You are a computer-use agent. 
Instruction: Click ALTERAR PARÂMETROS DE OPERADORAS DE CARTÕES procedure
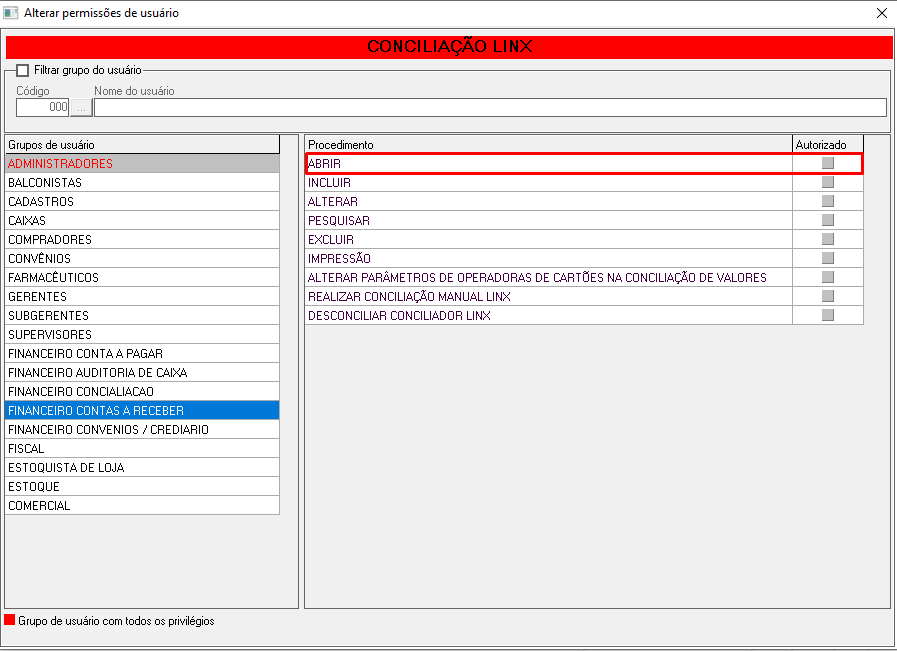pyautogui.click(x=537, y=277)
